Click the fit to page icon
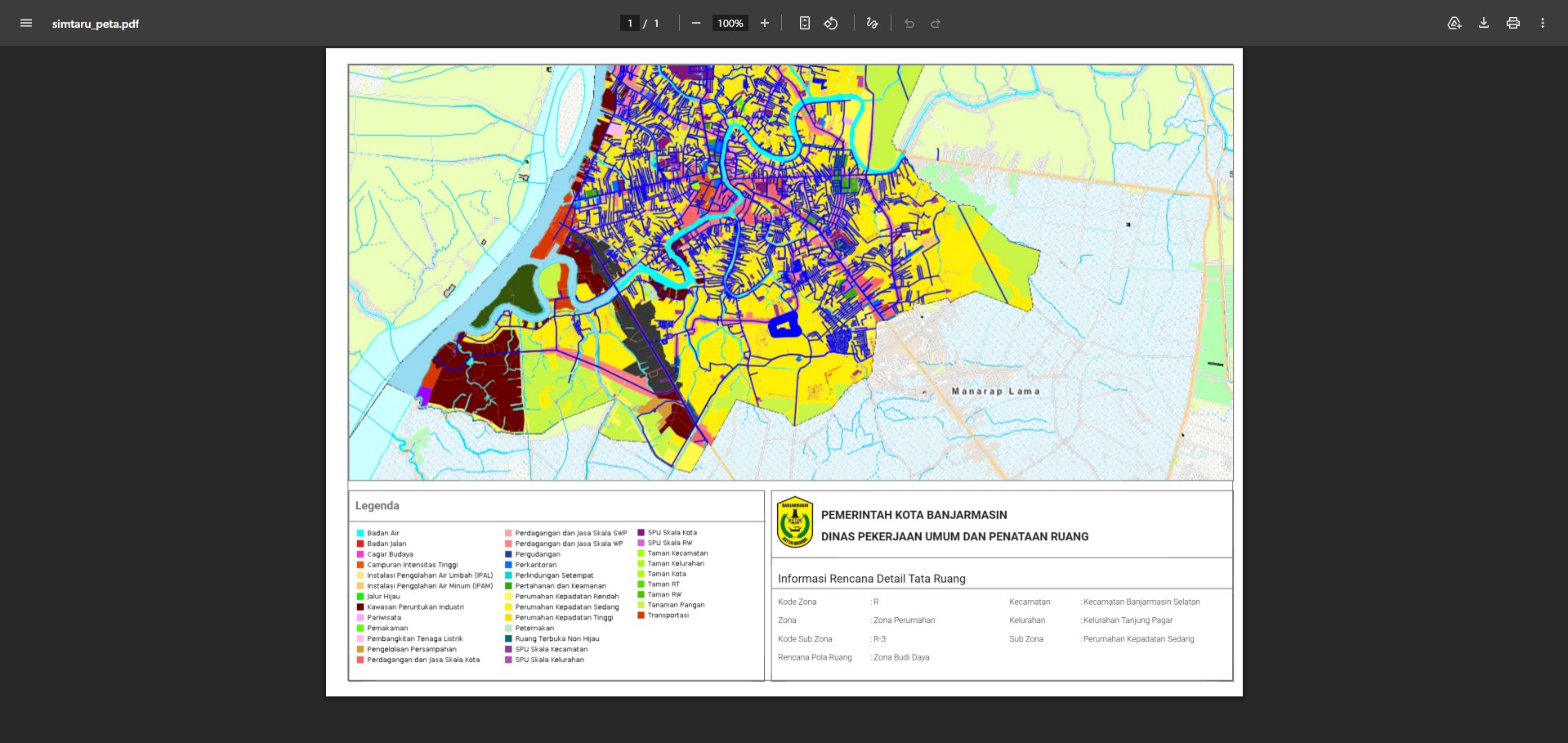1568x743 pixels. pyautogui.click(x=804, y=23)
